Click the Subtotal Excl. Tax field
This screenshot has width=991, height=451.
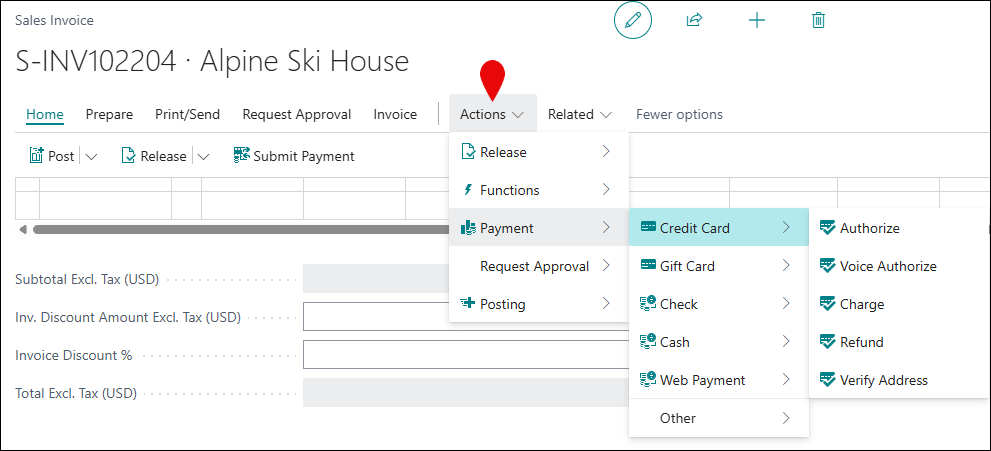(376, 279)
